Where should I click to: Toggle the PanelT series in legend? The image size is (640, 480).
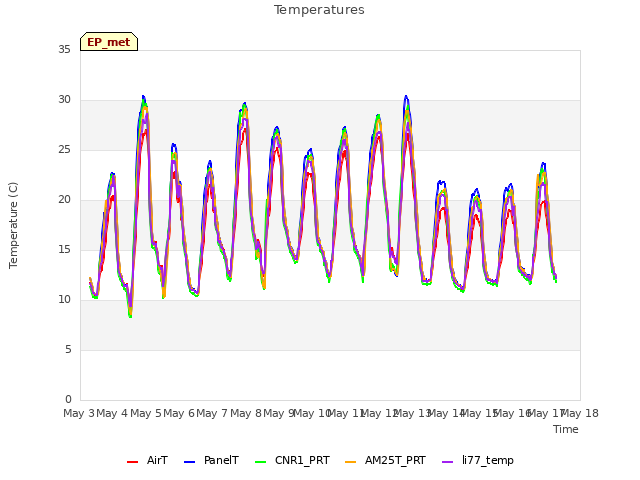click(x=211, y=461)
